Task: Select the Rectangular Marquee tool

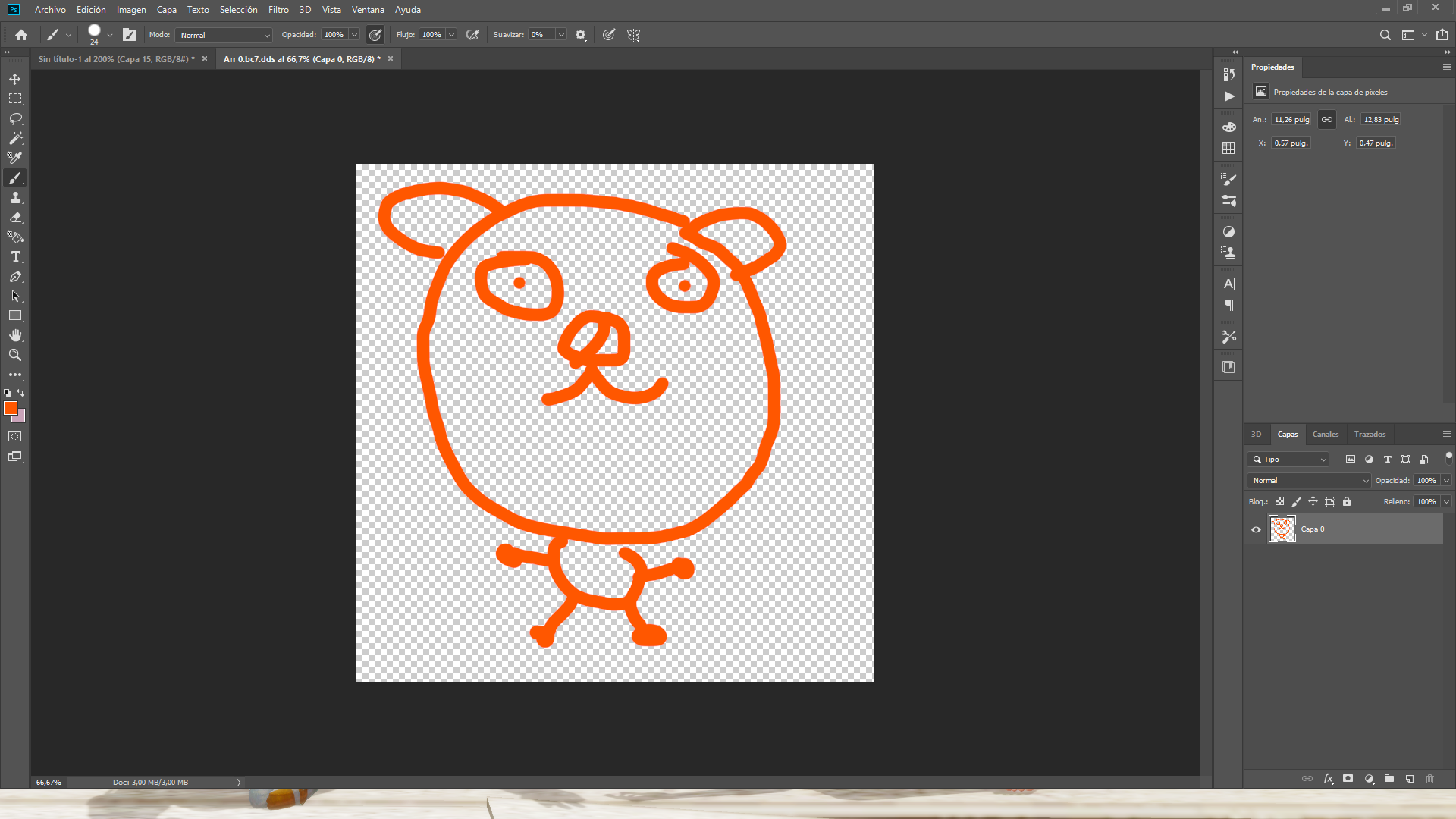Action: coord(15,99)
